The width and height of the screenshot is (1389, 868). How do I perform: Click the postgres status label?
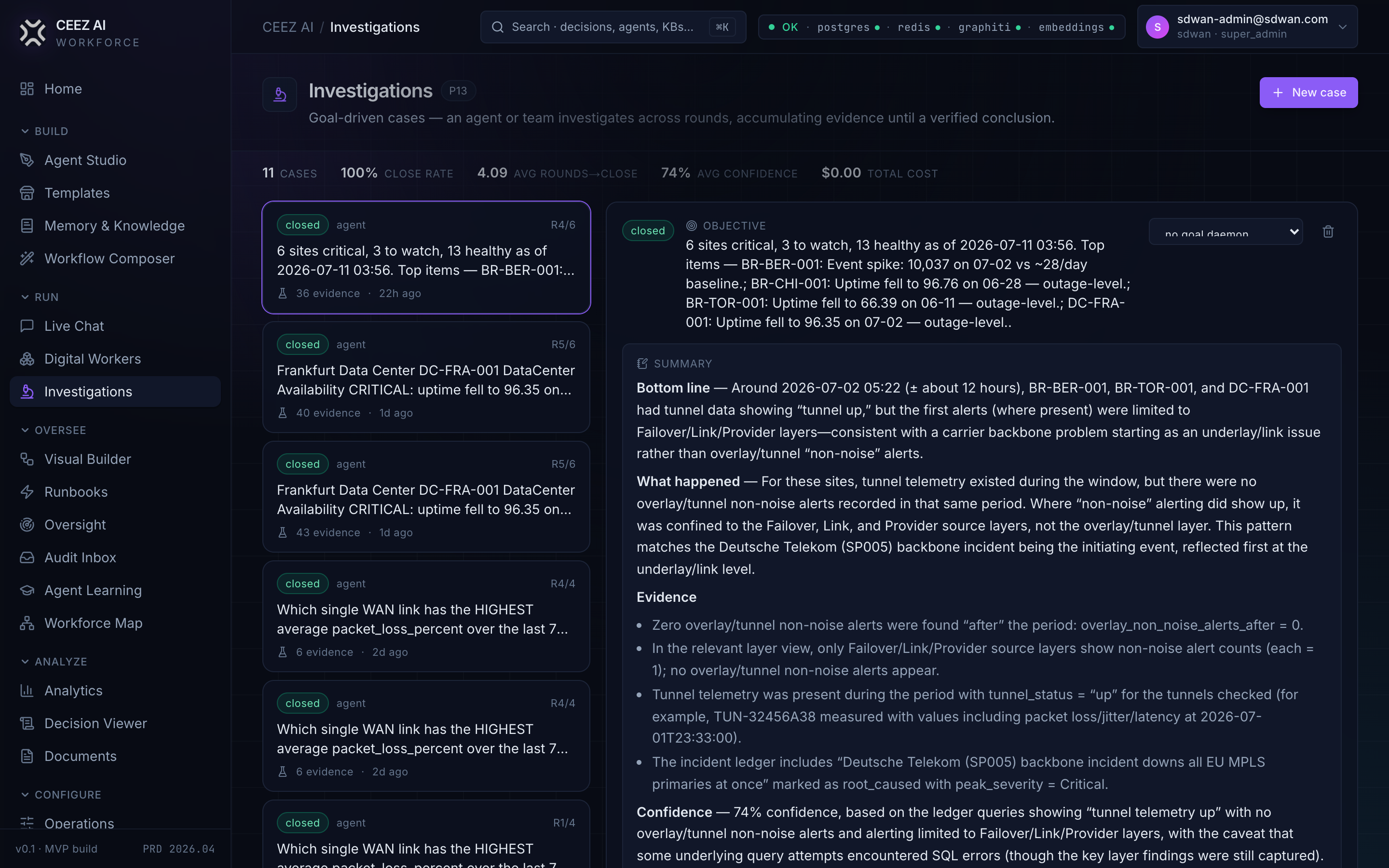tap(843, 27)
